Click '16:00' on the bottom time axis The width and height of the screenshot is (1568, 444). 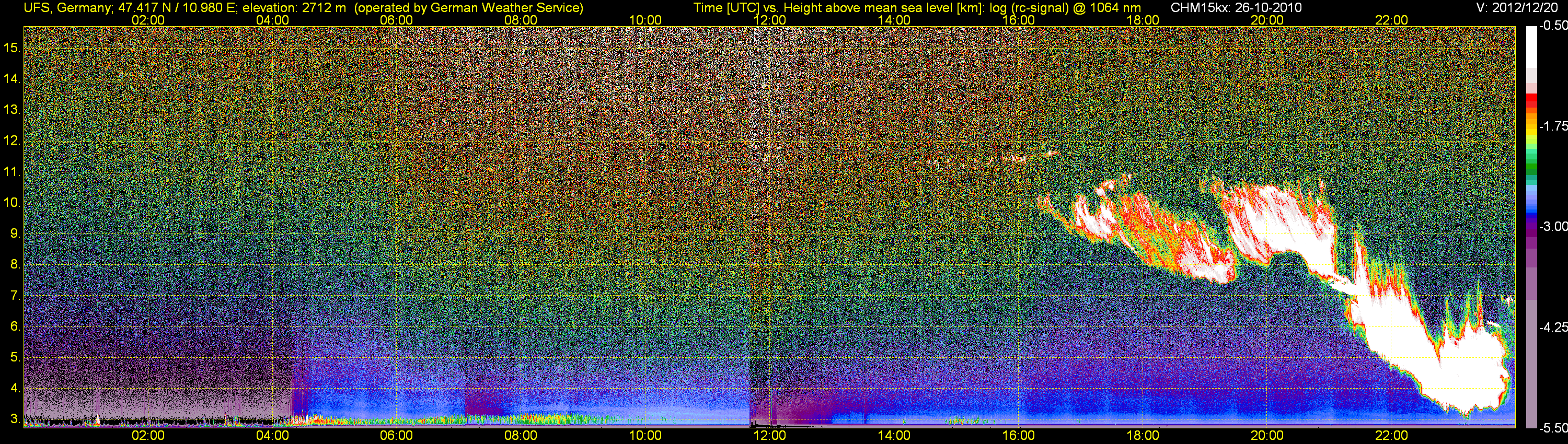click(1018, 436)
